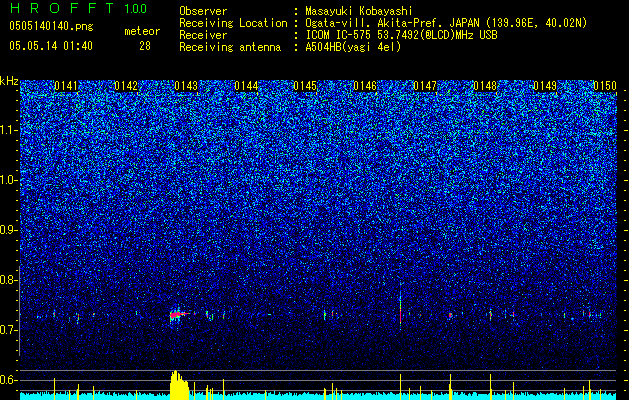Click time marker 0147
The image size is (629, 400).
pyautogui.click(x=425, y=86)
